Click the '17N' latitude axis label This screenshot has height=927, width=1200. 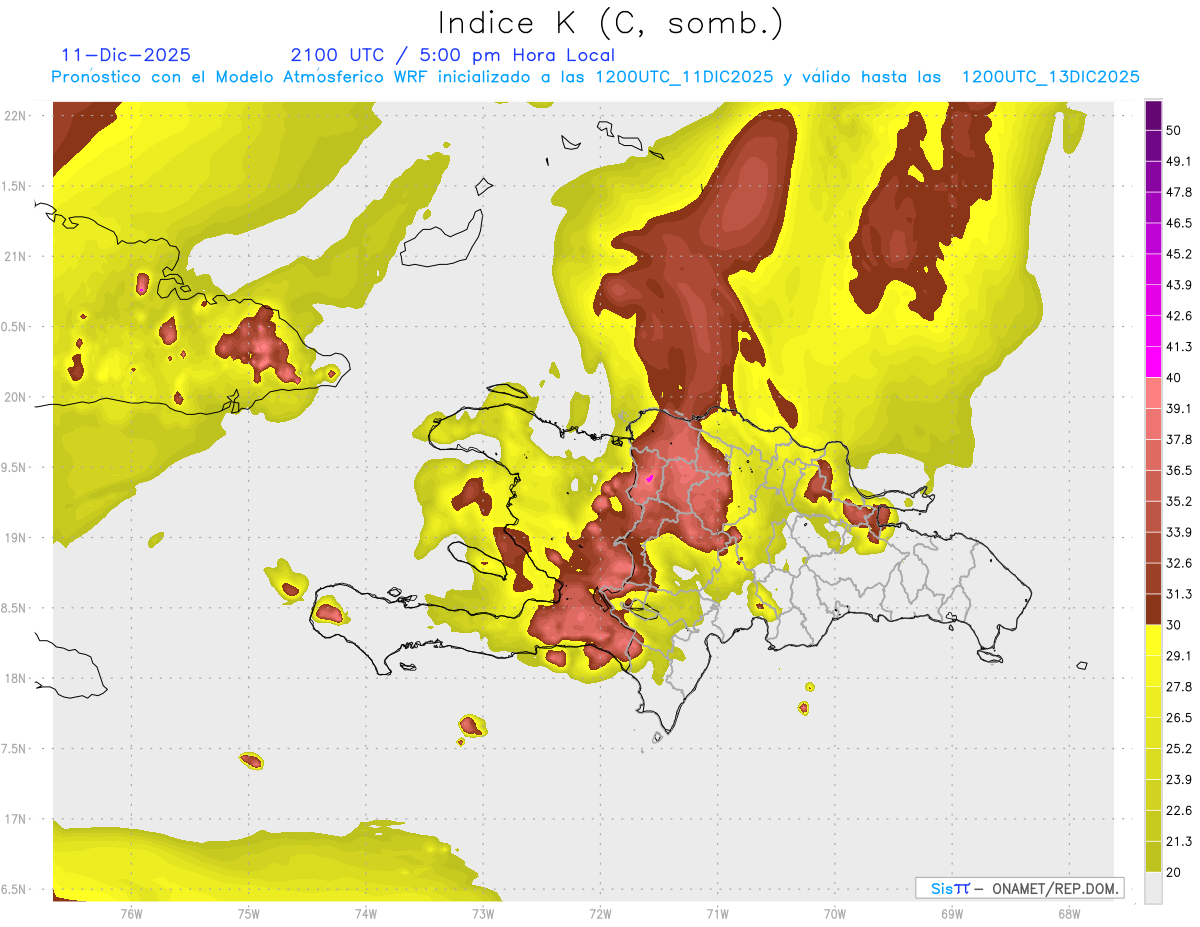[x=16, y=819]
